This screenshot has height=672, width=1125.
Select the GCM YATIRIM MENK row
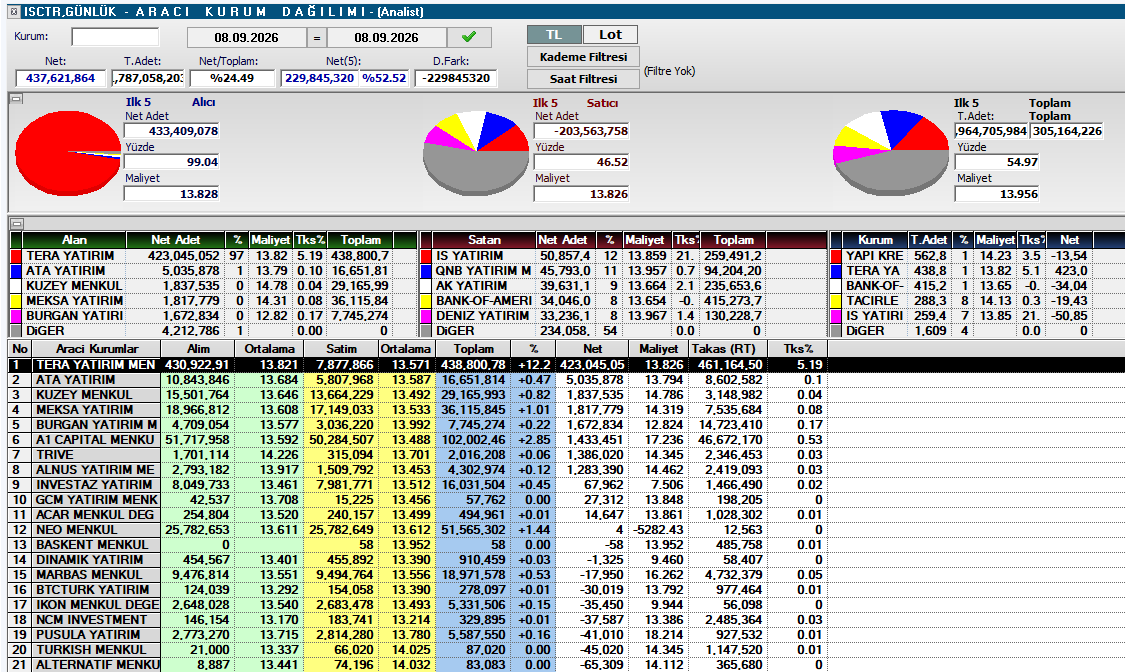click(x=418, y=500)
